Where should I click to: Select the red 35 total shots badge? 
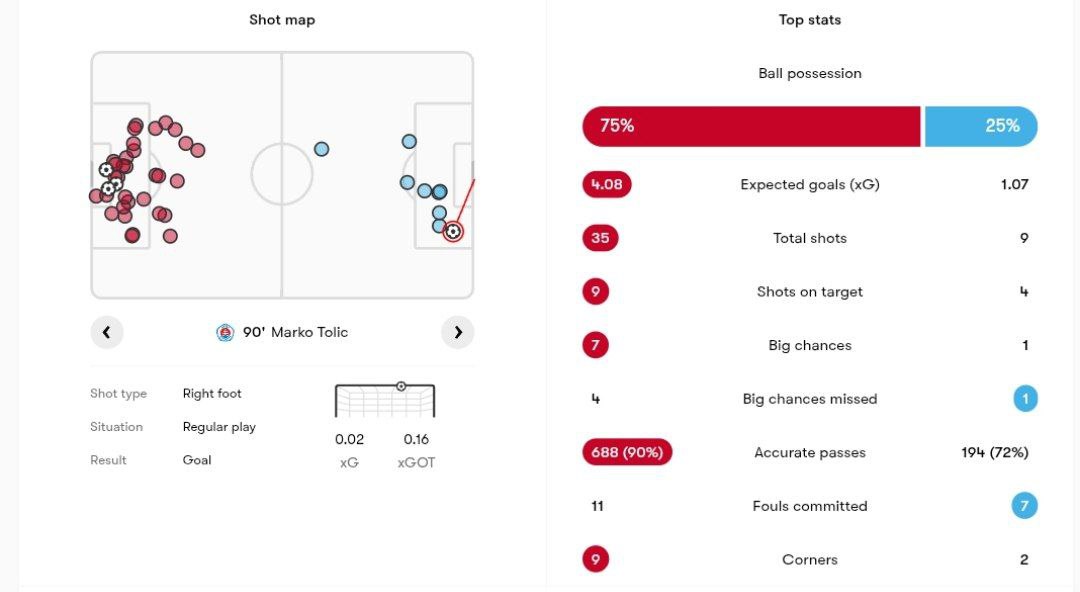(600, 238)
